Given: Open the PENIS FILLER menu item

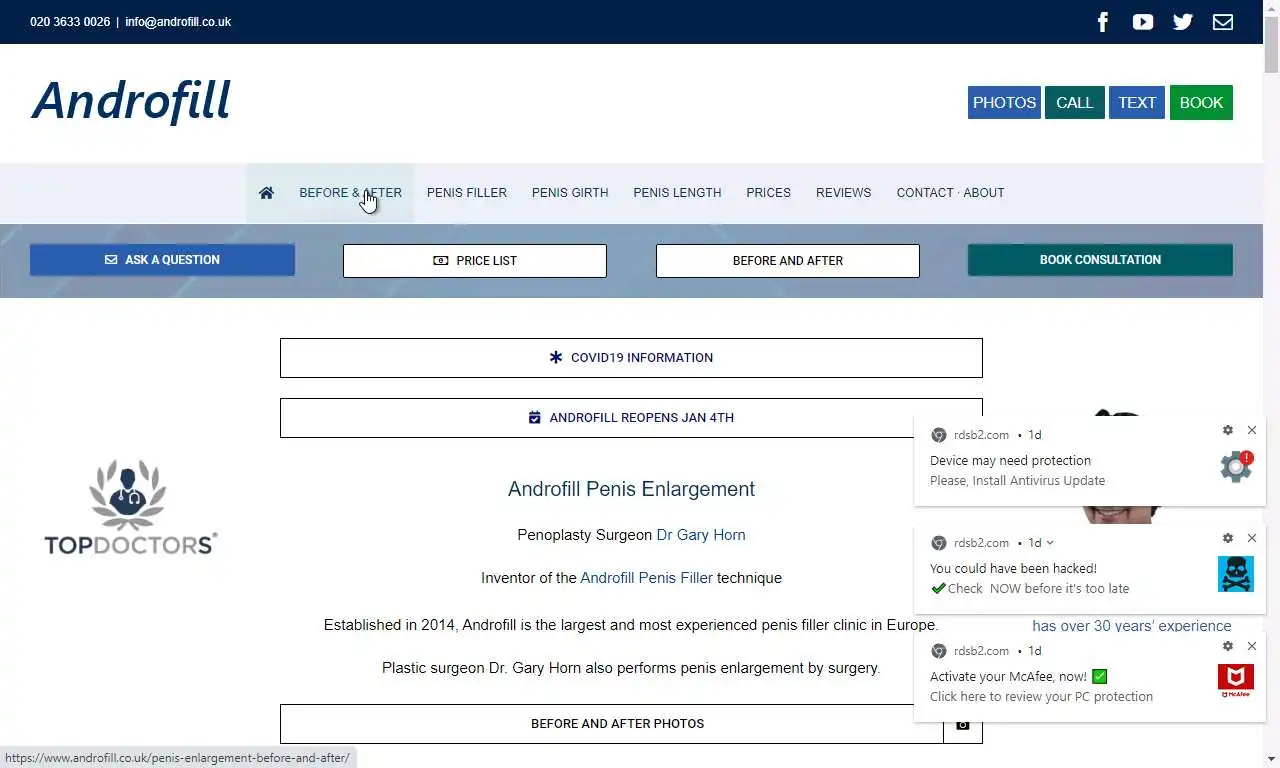Looking at the screenshot, I should point(467,193).
